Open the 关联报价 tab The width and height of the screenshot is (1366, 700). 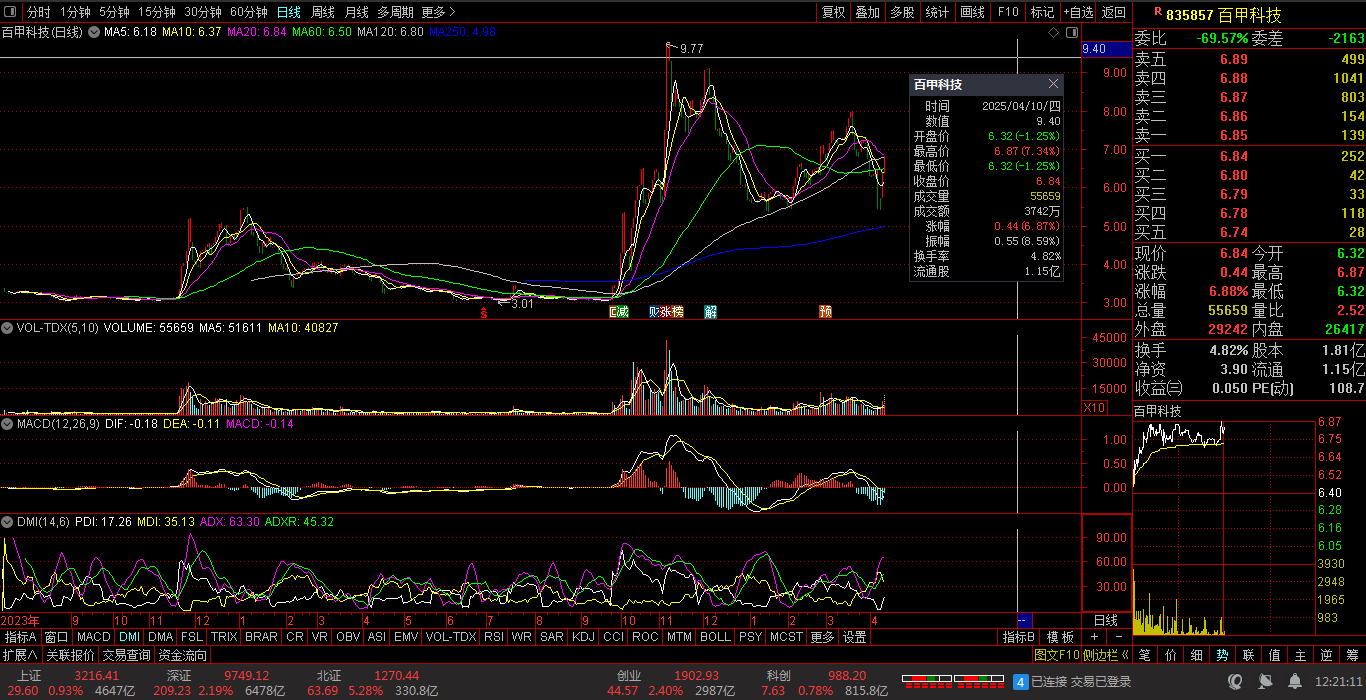(70, 655)
